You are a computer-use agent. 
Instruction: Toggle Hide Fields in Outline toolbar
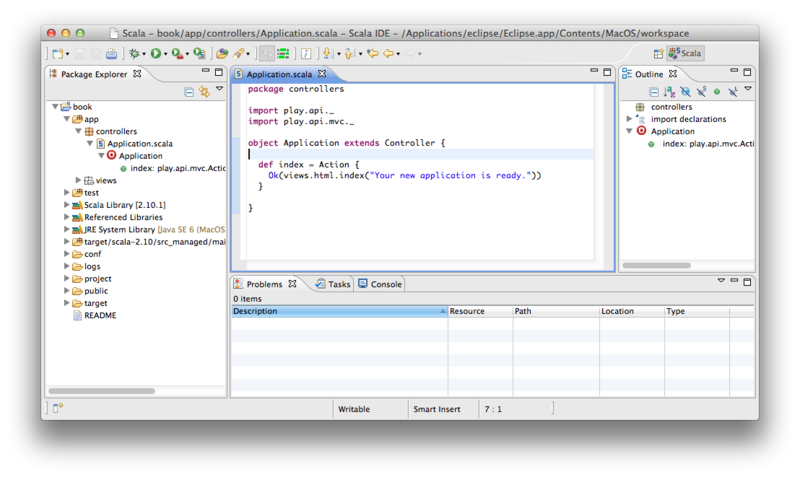685,92
